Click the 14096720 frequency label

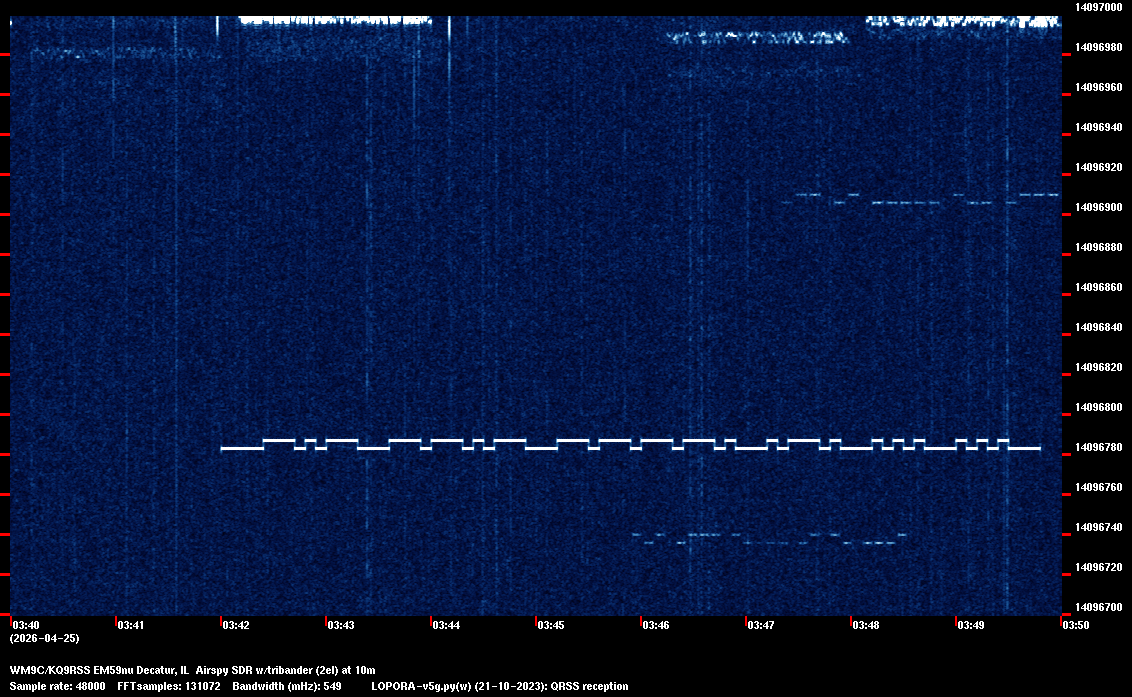pyautogui.click(x=1098, y=567)
